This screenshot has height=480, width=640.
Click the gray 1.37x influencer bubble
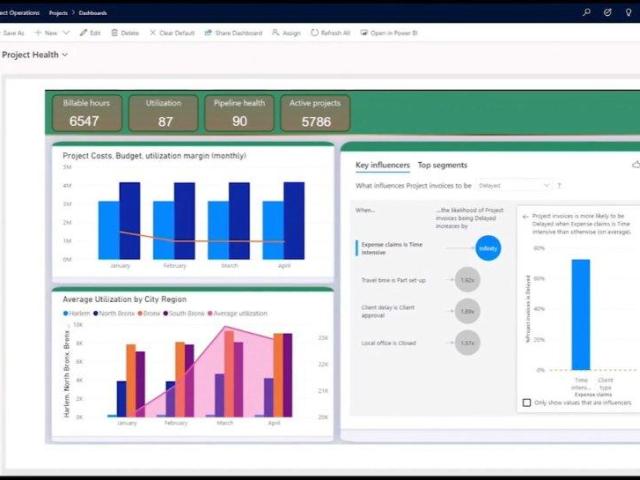pyautogui.click(x=467, y=343)
